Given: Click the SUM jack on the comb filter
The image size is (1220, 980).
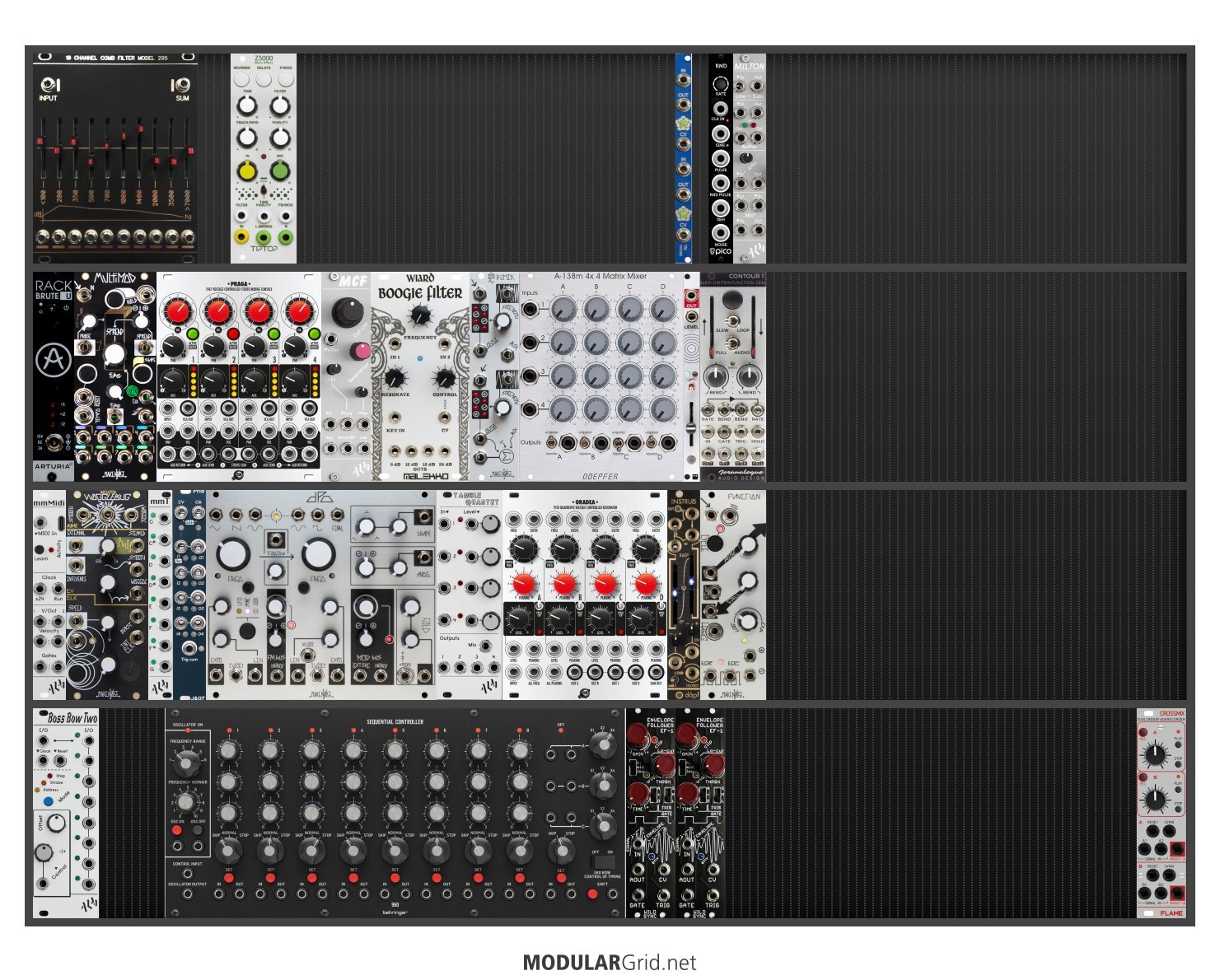Looking at the screenshot, I should [181, 85].
